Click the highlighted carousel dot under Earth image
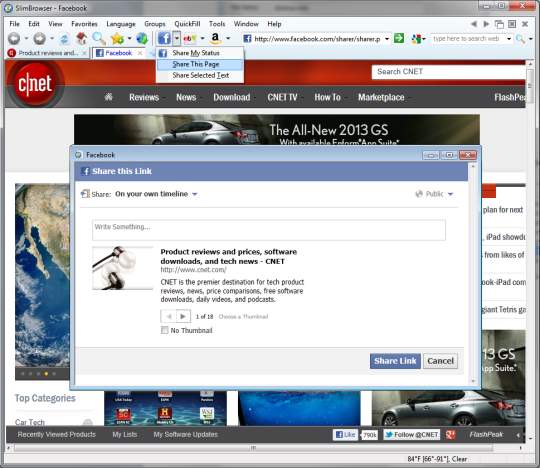 46,374
